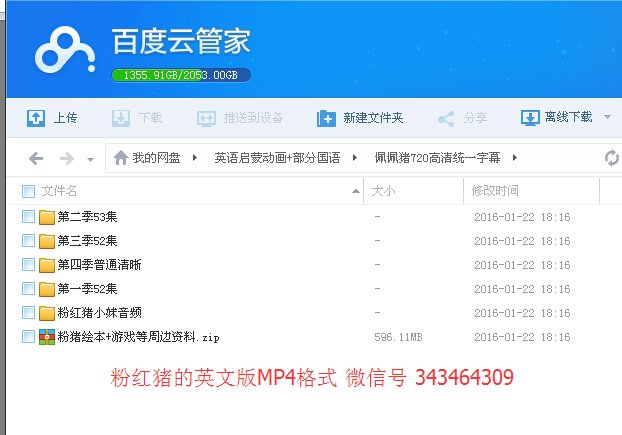Click folder icon of 第四季普通清晰

pyautogui.click(x=47, y=265)
